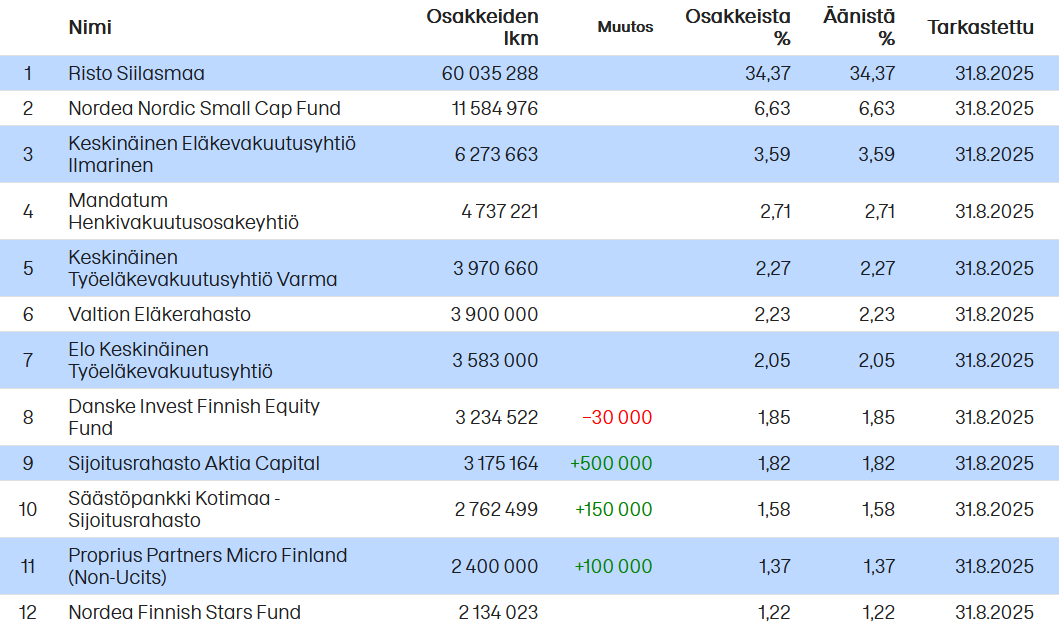Click Nordea Finnish Stars Fund name
The height and width of the screenshot is (629, 1059).
pos(184,612)
